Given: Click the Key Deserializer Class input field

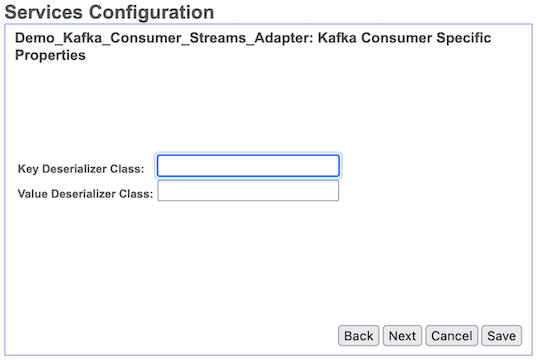Looking at the screenshot, I should 248,166.
